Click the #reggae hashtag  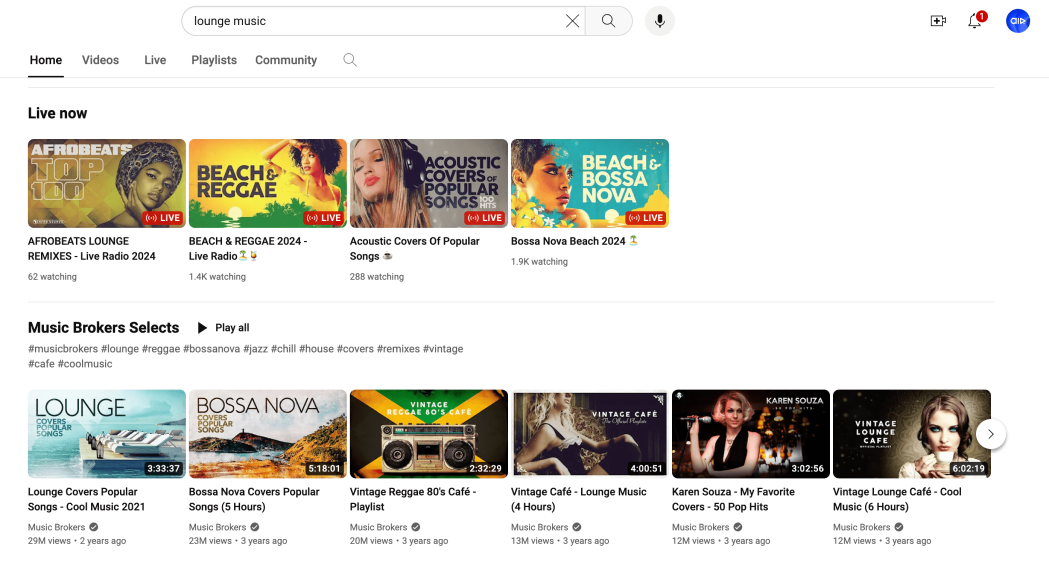161,349
